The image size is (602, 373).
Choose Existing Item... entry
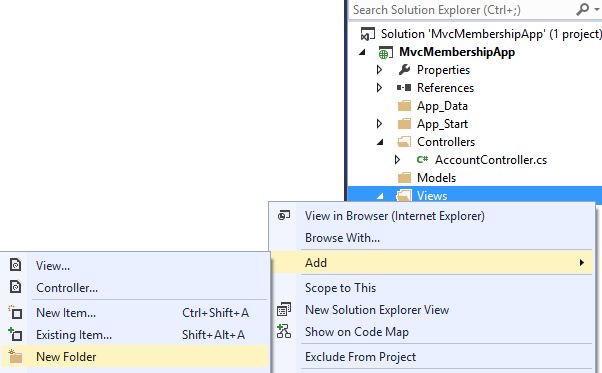[74, 334]
